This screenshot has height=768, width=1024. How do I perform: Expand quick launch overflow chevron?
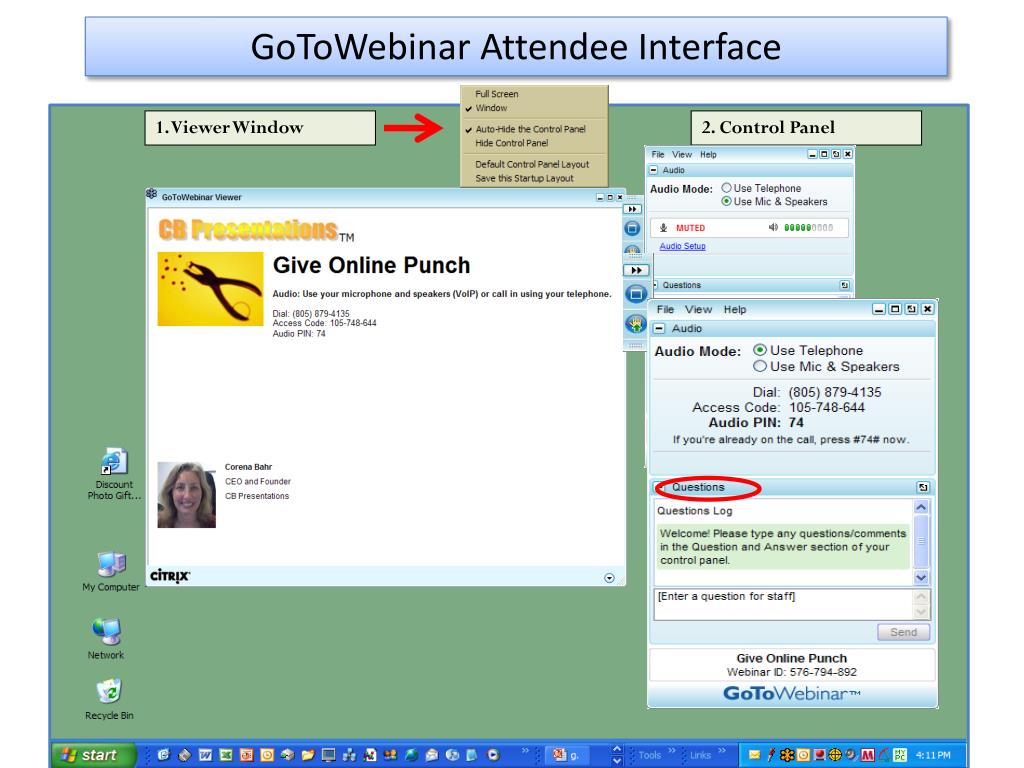coord(525,751)
